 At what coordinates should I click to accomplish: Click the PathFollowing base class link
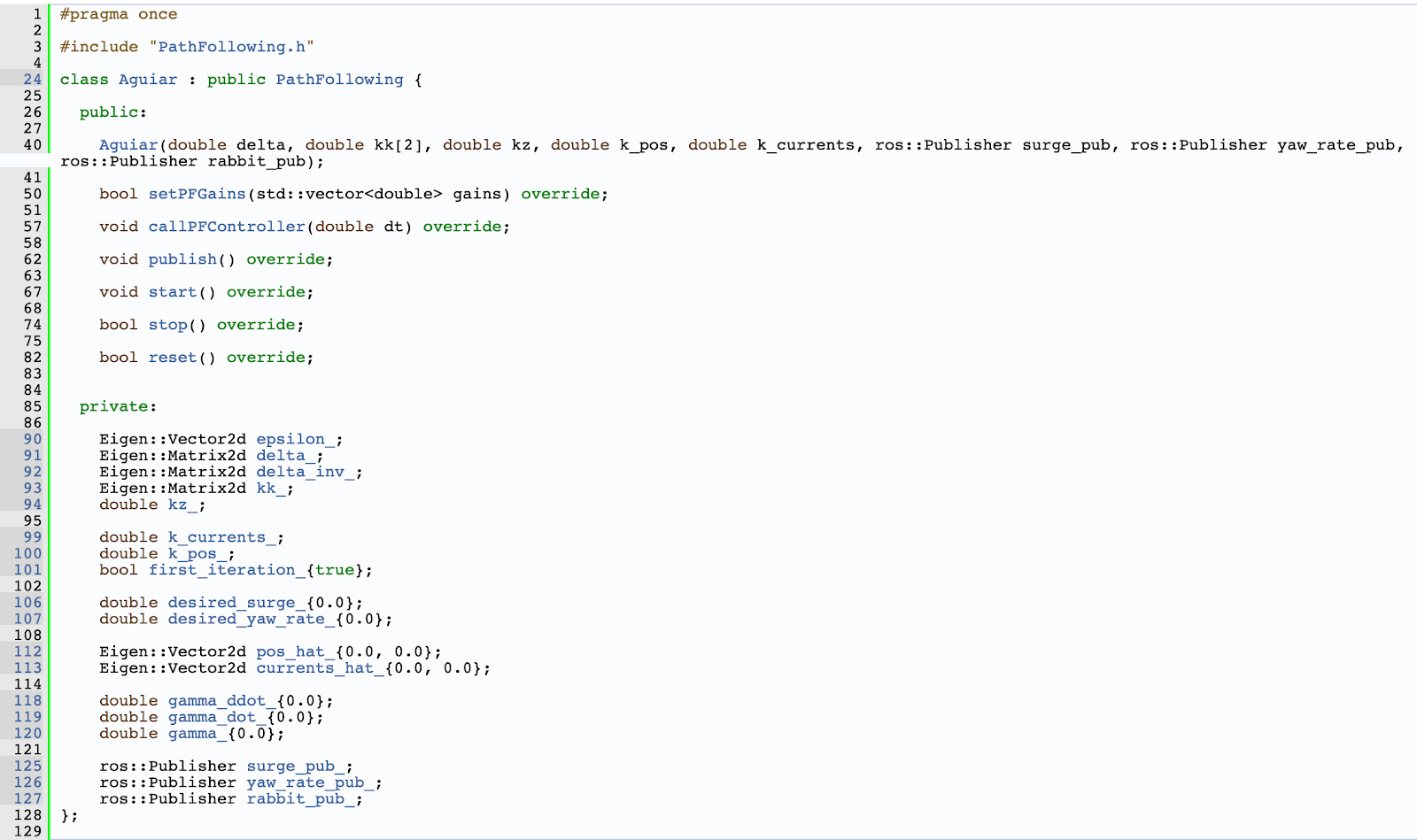(339, 80)
